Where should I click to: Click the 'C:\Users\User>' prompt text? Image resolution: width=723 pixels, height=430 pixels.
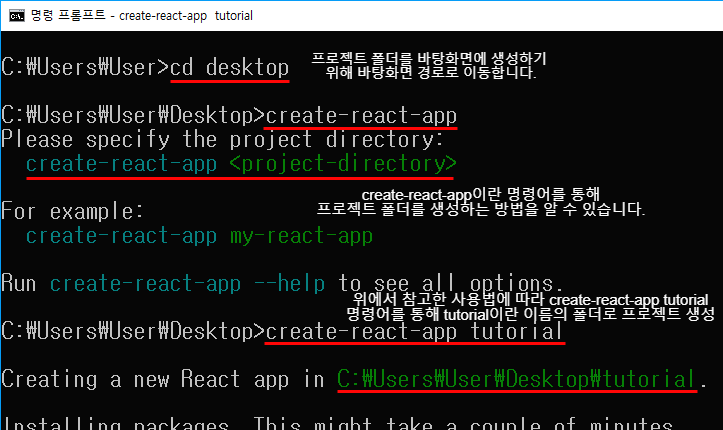(85, 68)
